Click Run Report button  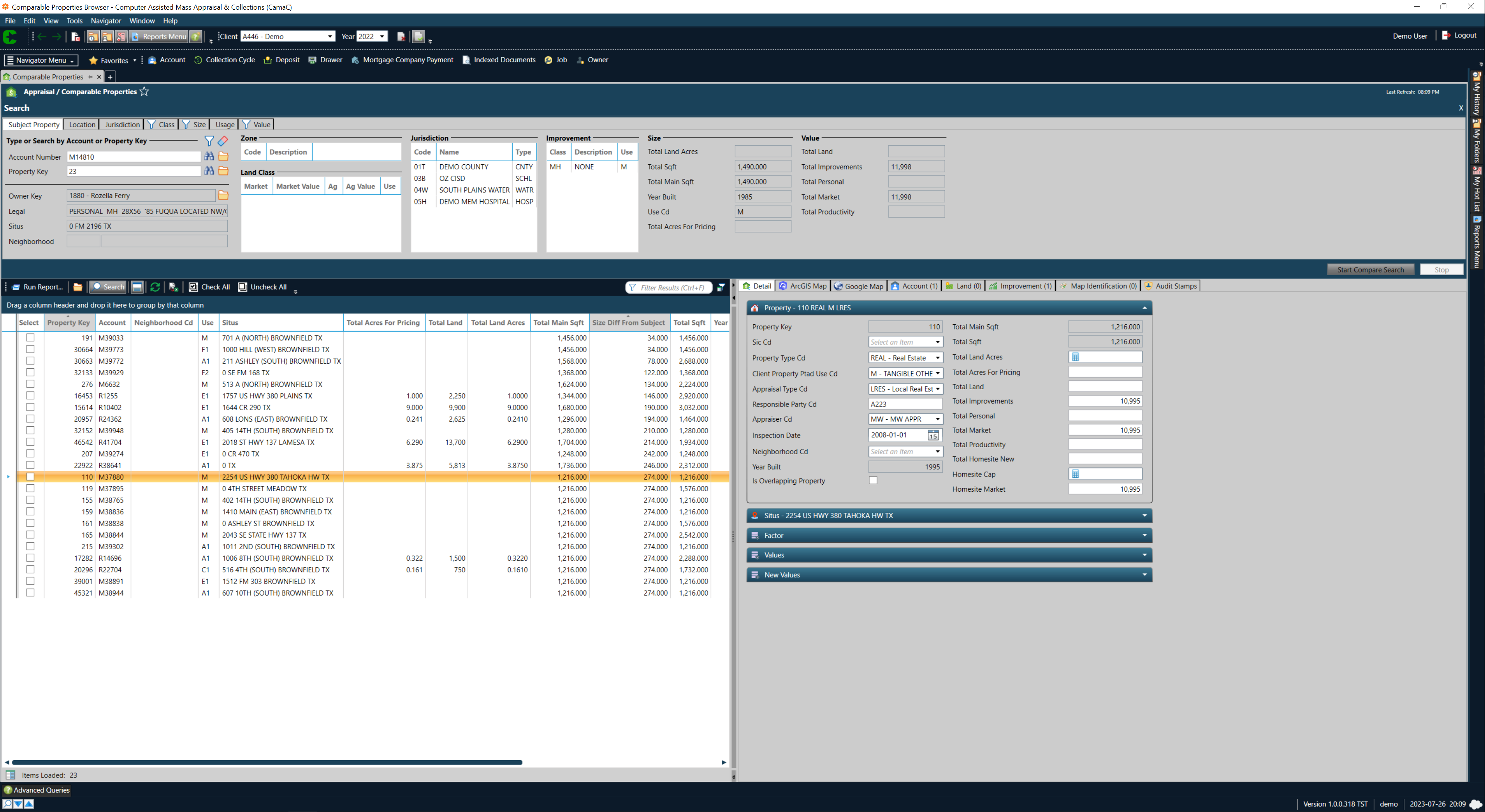point(37,287)
